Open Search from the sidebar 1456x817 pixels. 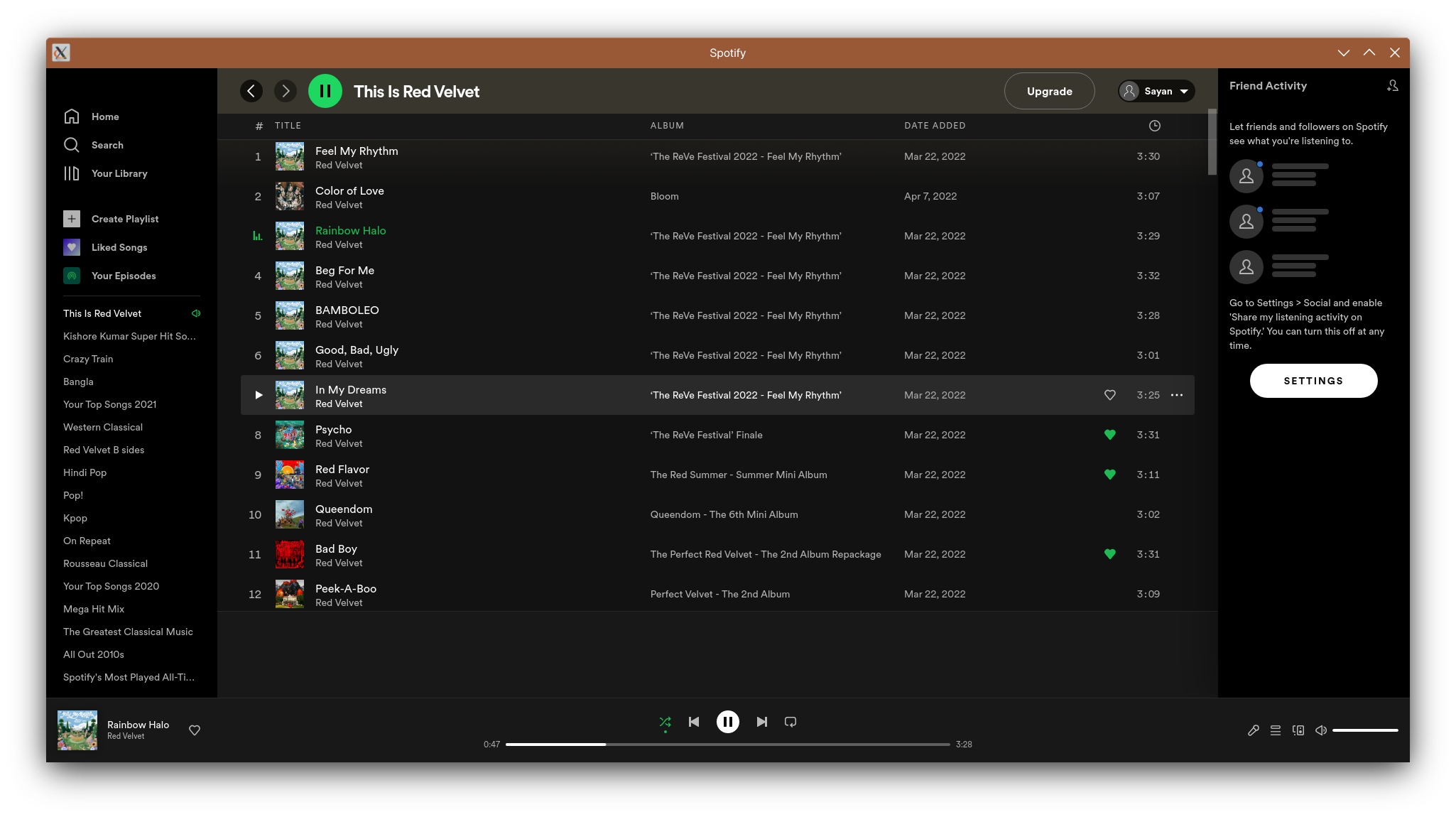[x=93, y=145]
